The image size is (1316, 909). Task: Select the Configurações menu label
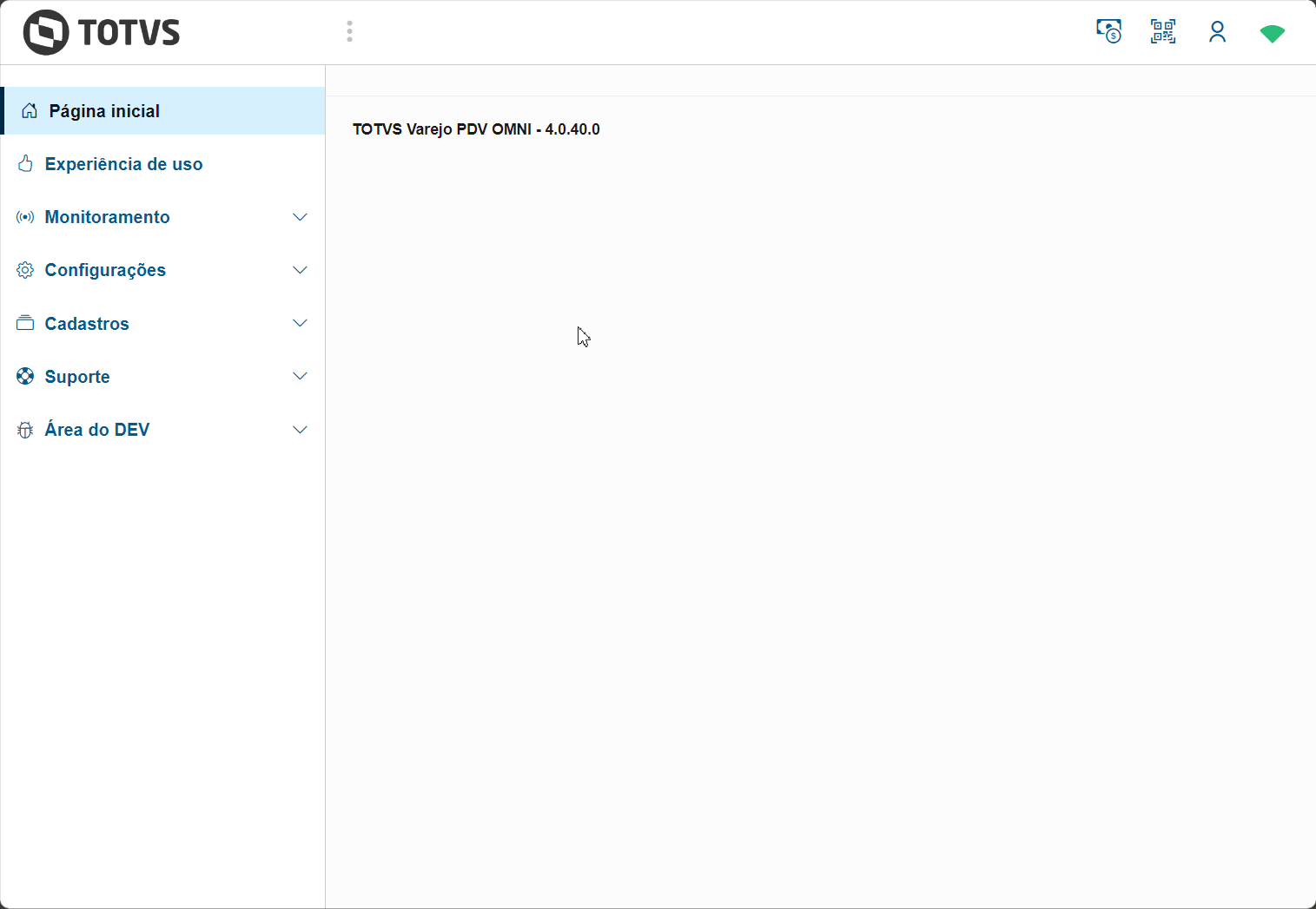pos(105,270)
